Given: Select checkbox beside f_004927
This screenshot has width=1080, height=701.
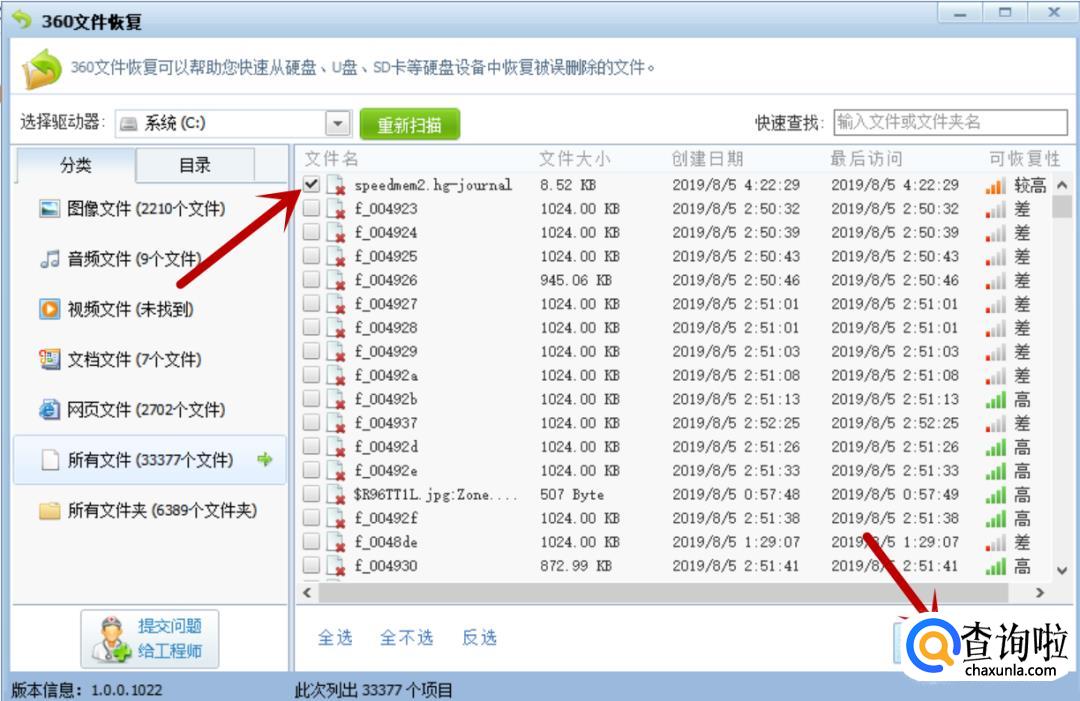Looking at the screenshot, I should click(x=311, y=303).
